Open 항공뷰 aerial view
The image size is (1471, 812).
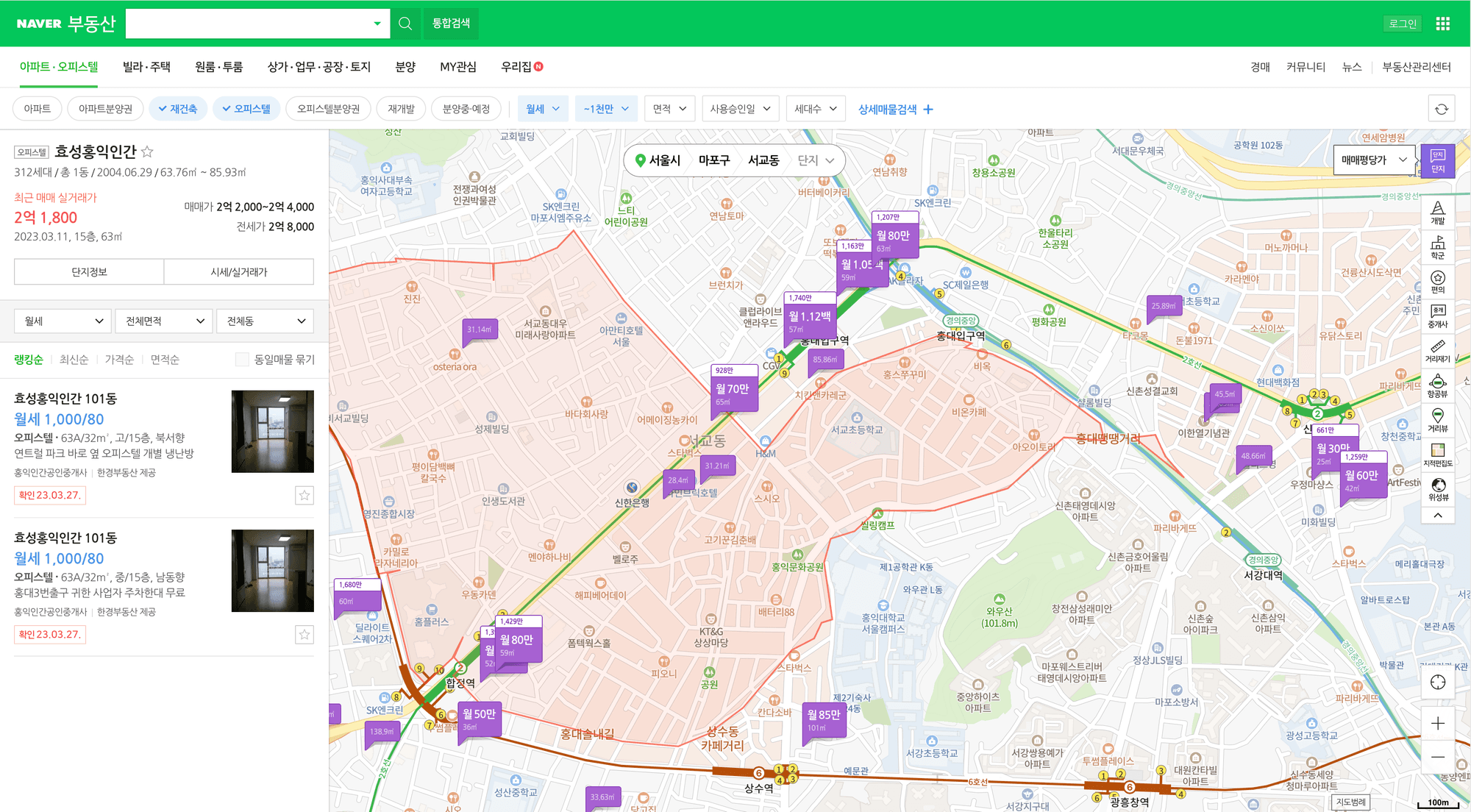[x=1438, y=385]
